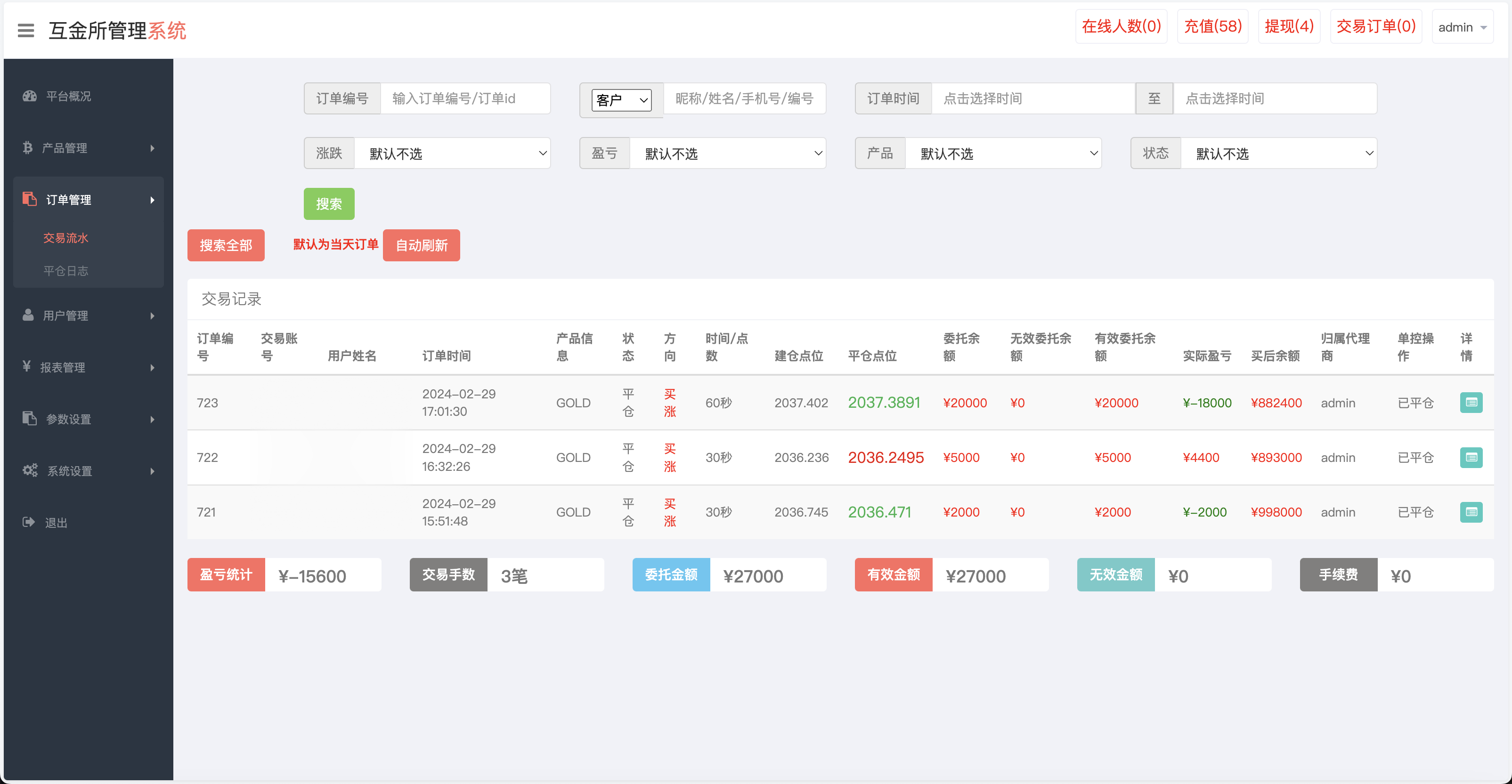Open details icon for order 722
Viewport: 1512px width, 784px height.
point(1471,457)
